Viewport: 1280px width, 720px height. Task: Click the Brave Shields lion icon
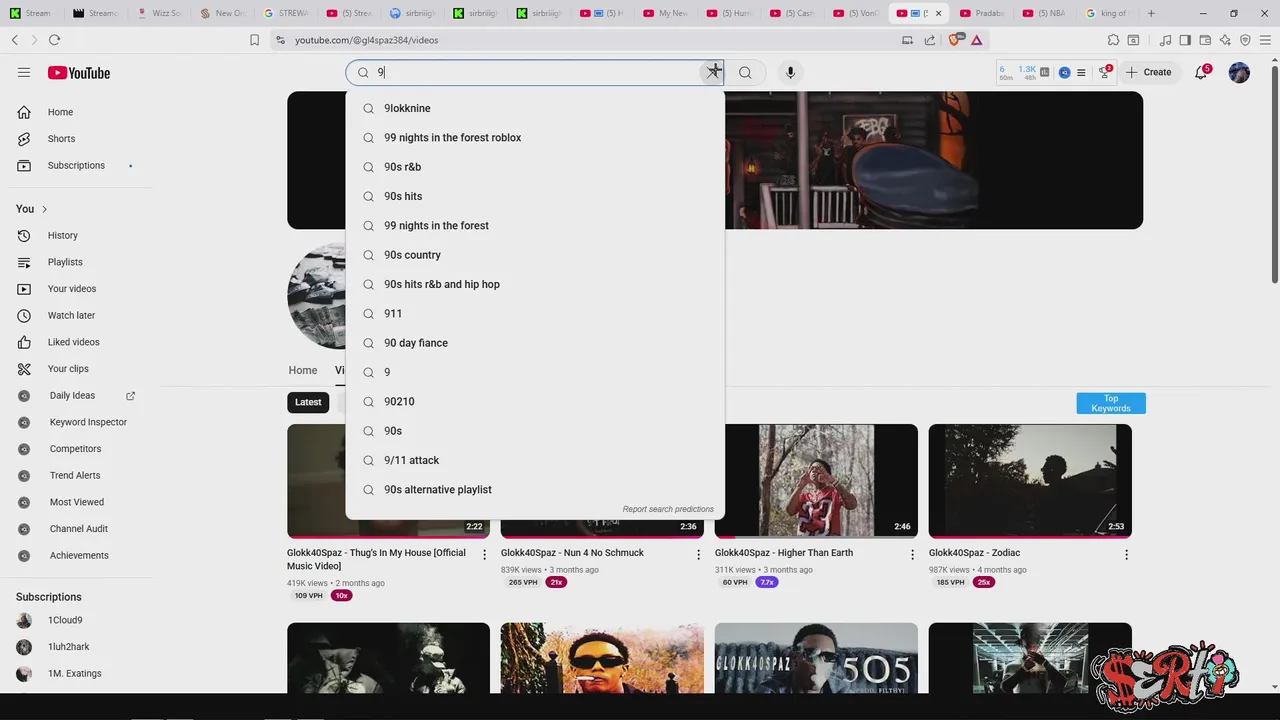pyautogui.click(x=955, y=40)
